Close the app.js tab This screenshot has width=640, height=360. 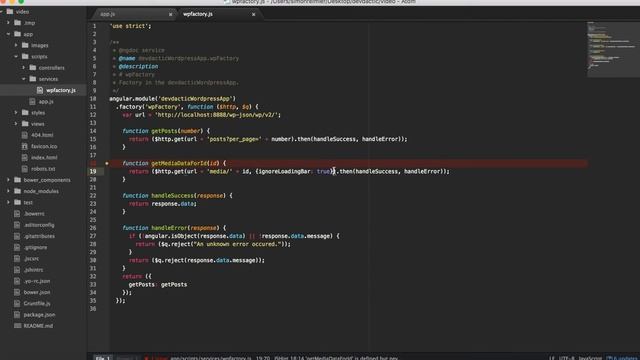170,14
